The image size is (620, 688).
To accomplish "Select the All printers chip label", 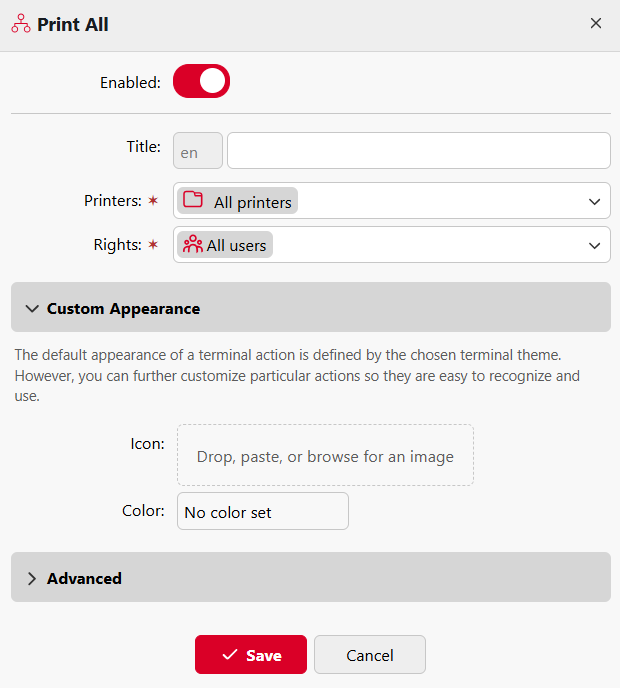I will (253, 202).
